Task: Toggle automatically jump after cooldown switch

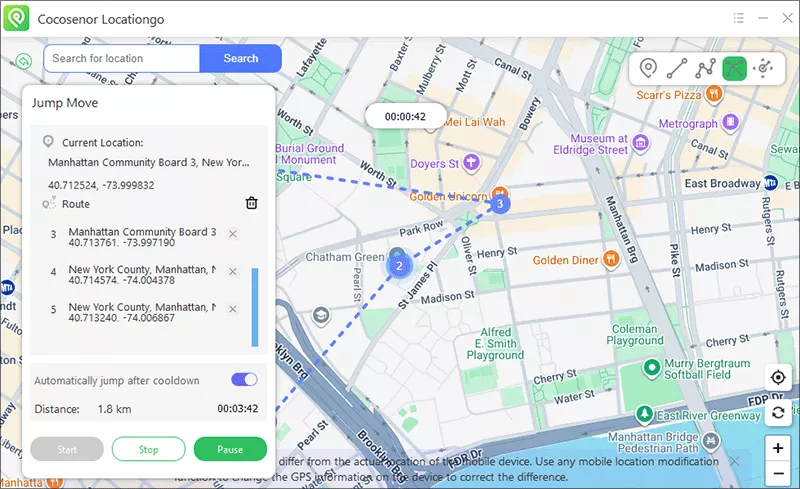Action: pos(244,380)
